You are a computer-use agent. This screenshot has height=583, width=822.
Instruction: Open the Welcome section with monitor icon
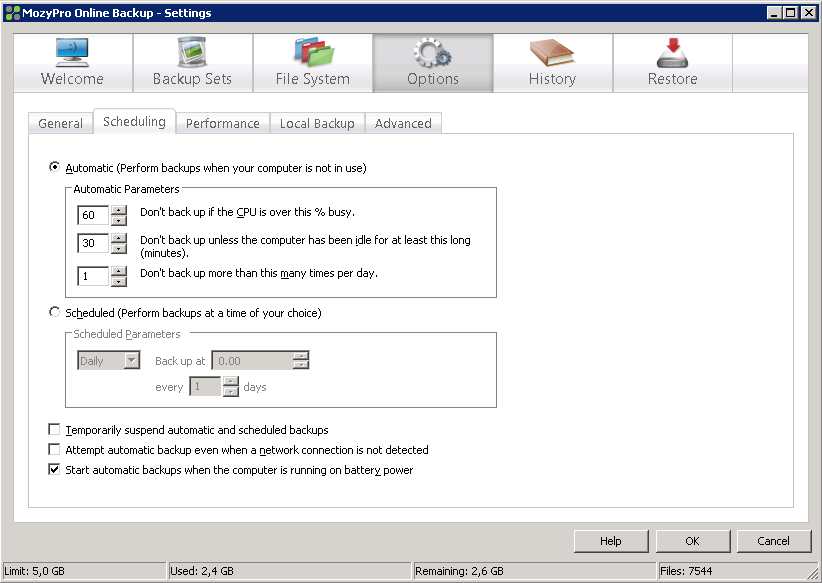tap(73, 63)
